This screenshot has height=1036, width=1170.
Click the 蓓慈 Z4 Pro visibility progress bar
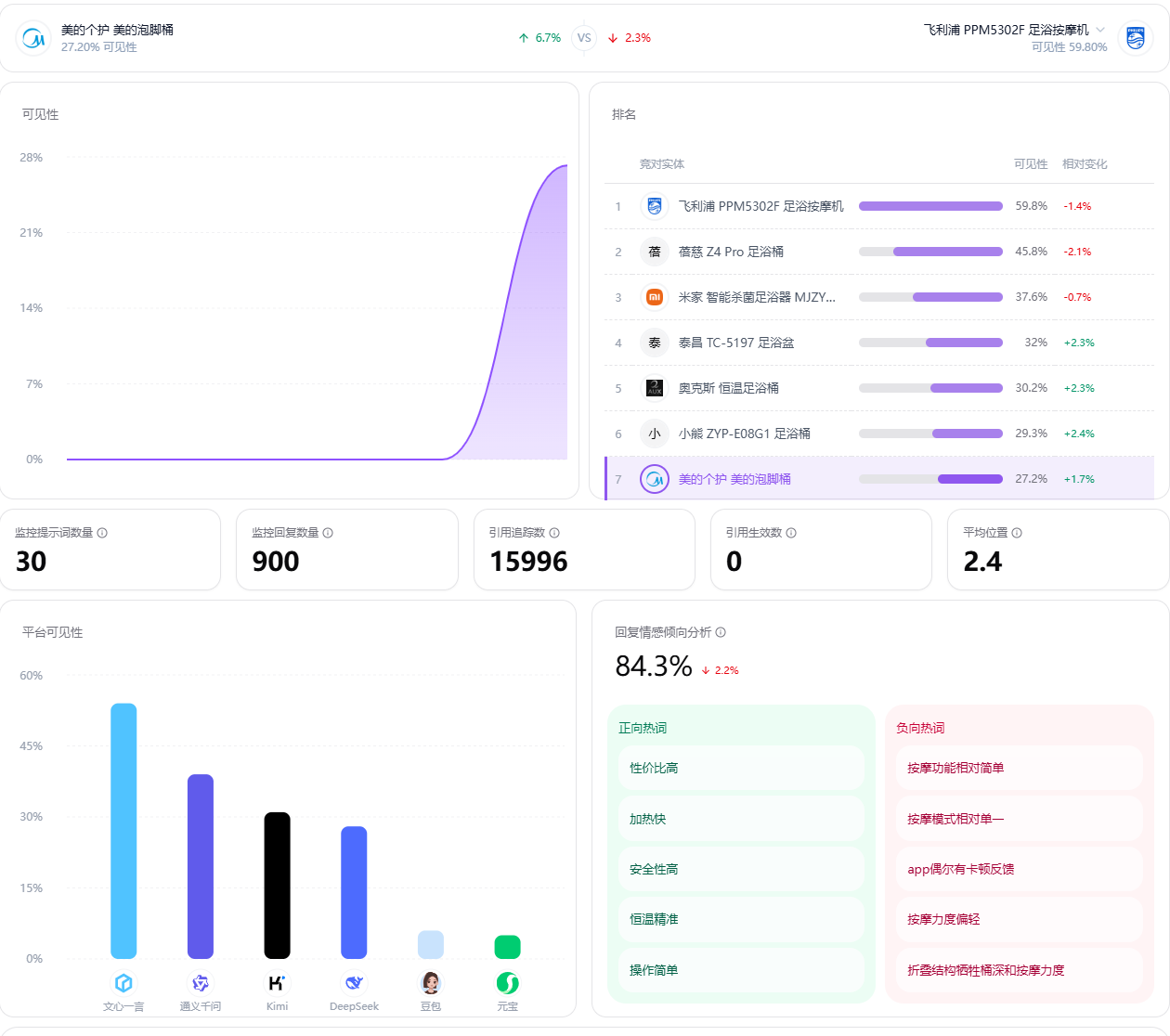coord(930,252)
